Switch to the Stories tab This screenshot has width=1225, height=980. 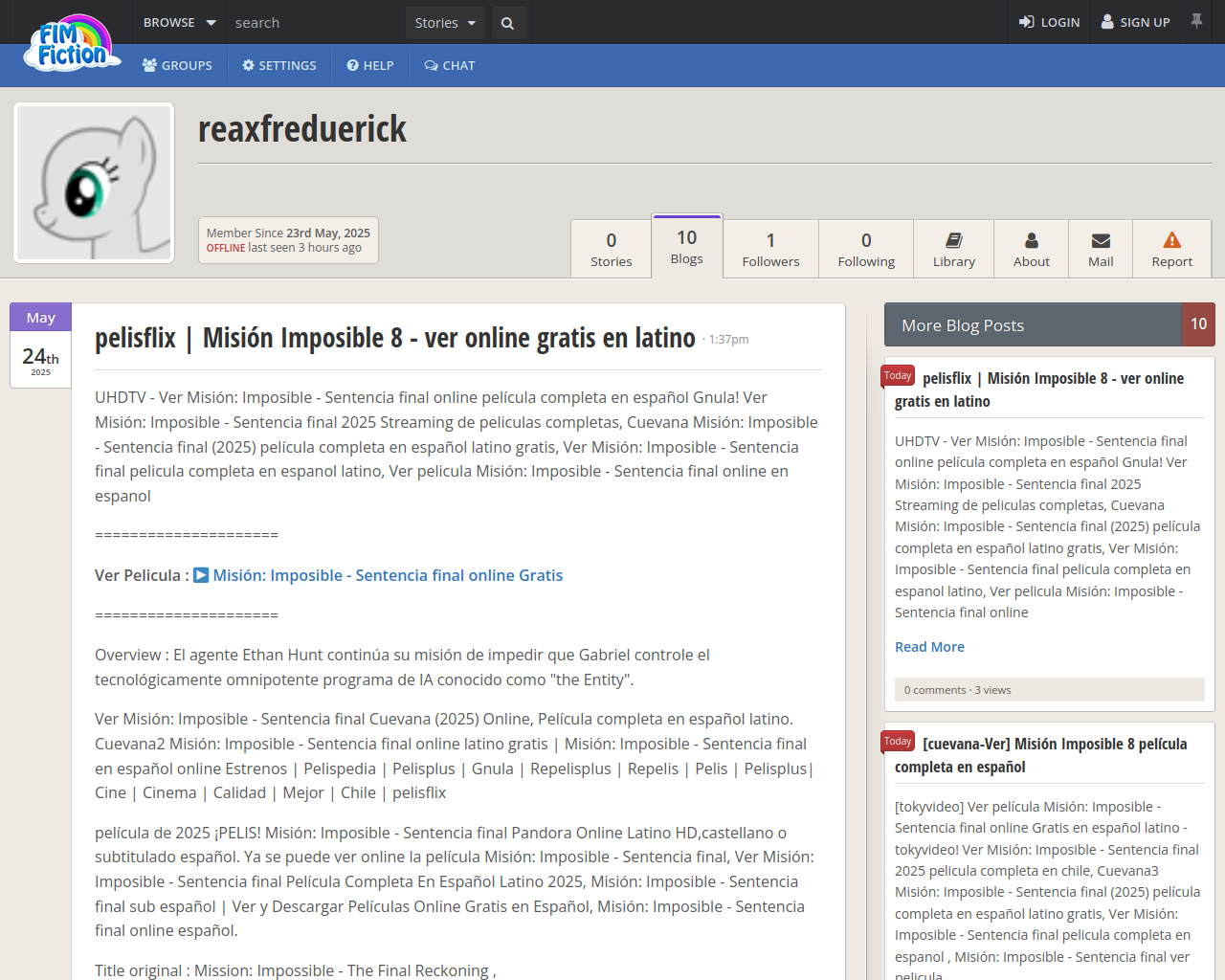click(x=611, y=249)
